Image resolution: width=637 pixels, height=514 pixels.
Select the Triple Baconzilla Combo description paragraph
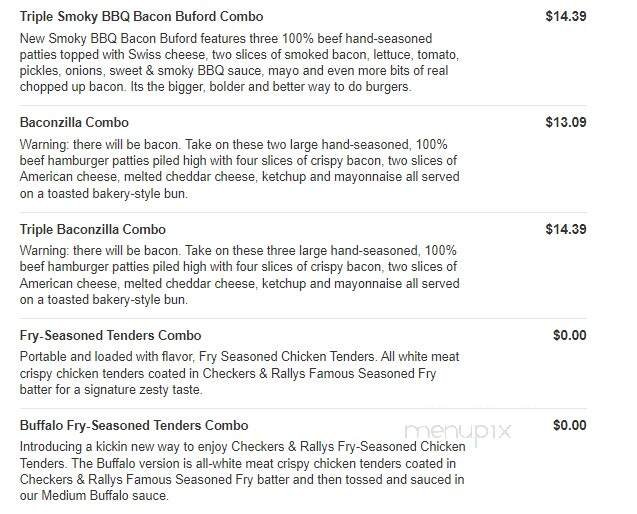coord(240,275)
